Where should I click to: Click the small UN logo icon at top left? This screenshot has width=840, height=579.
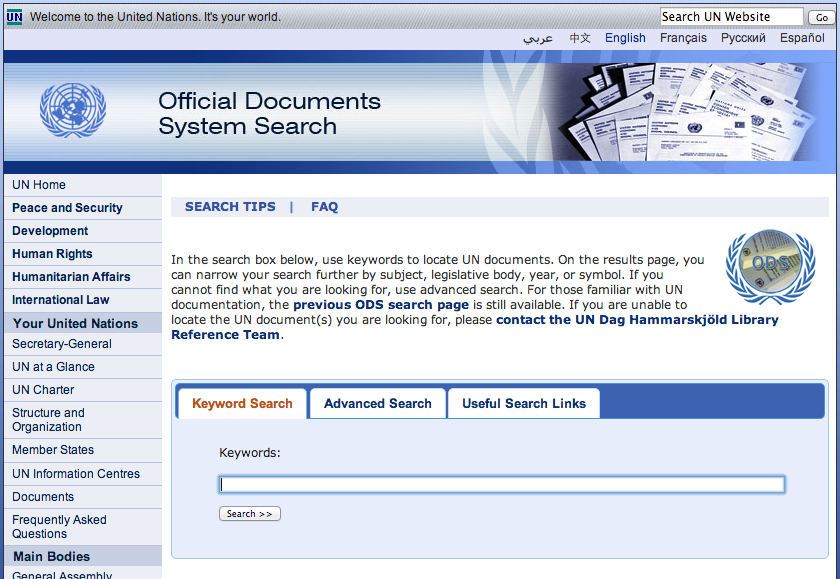(x=14, y=17)
